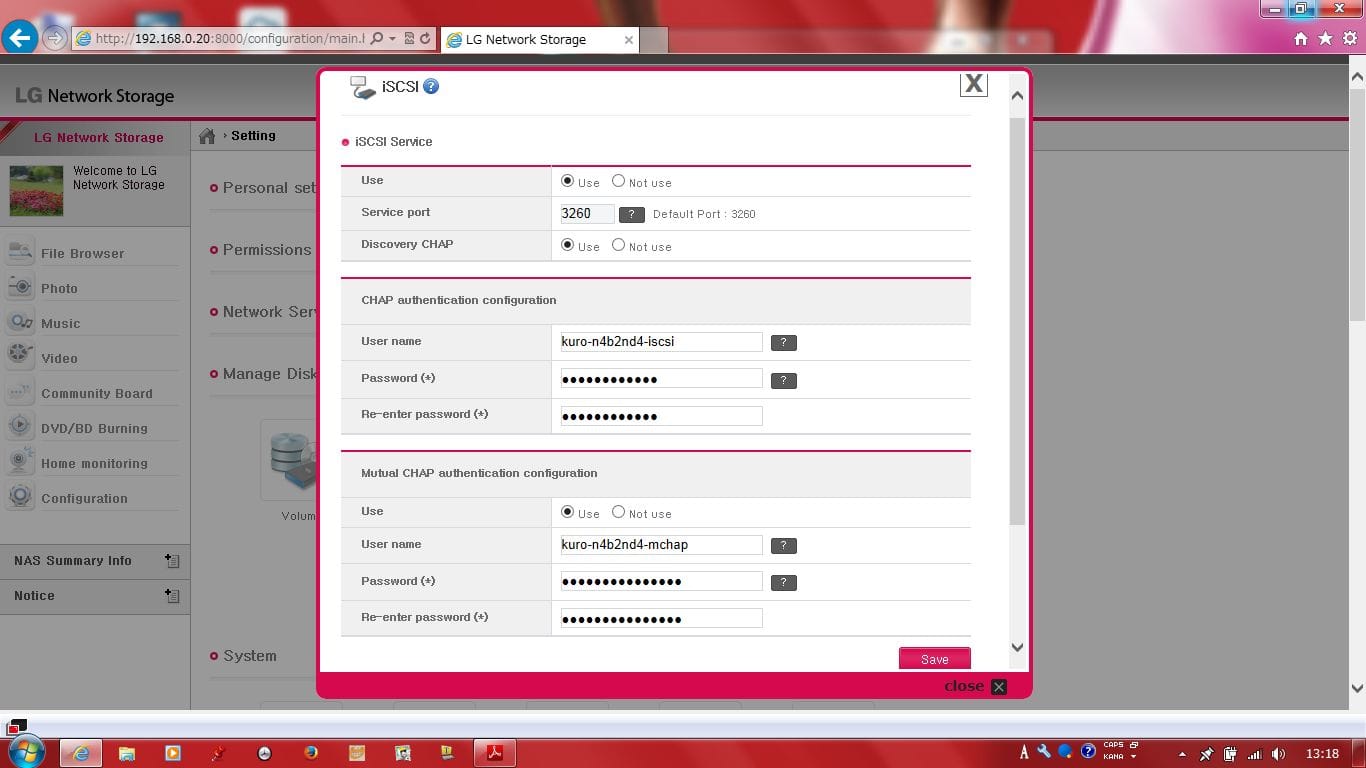The width and height of the screenshot is (1366, 768).
Task: Click the Service port input field
Action: (x=587, y=213)
